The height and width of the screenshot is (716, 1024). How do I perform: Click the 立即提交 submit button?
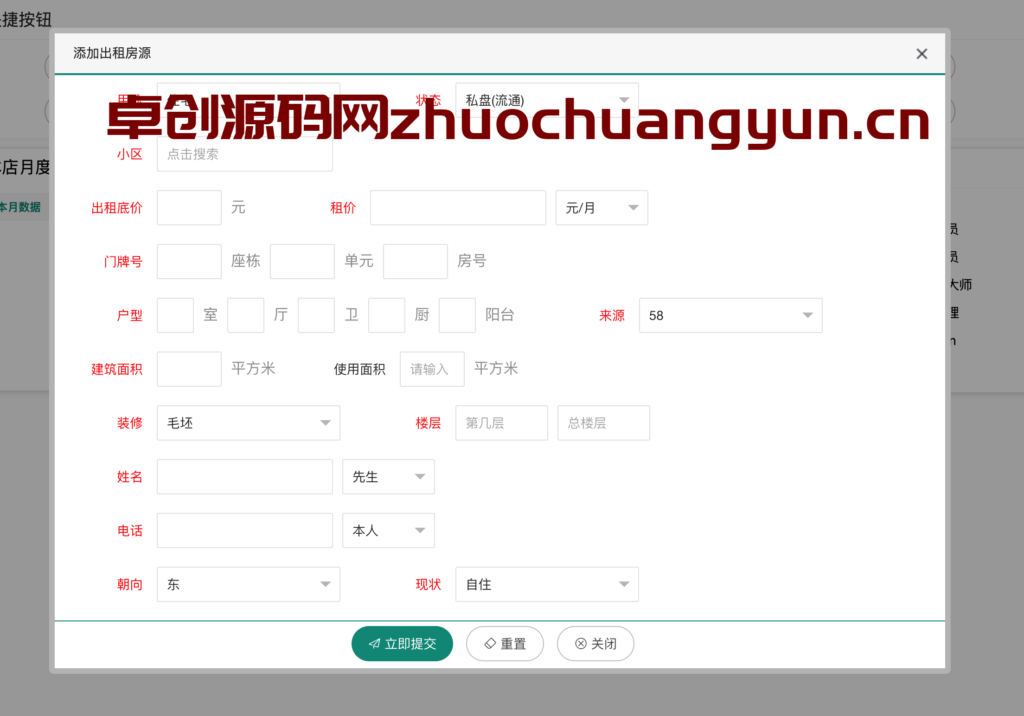(402, 644)
